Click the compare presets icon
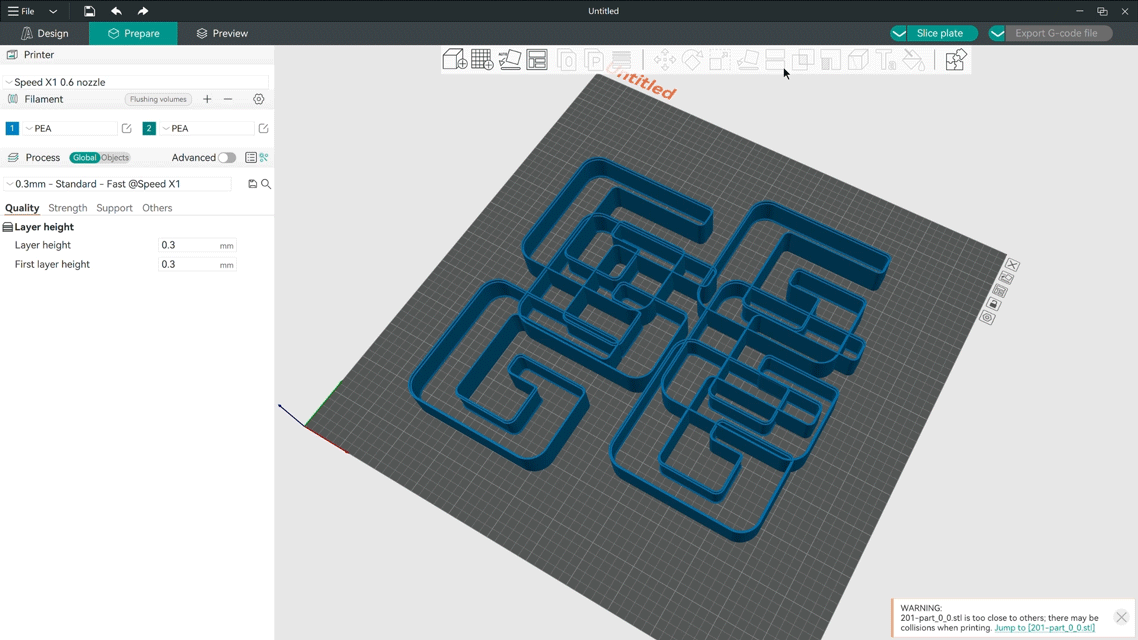The image size is (1138, 640). click(x=264, y=157)
